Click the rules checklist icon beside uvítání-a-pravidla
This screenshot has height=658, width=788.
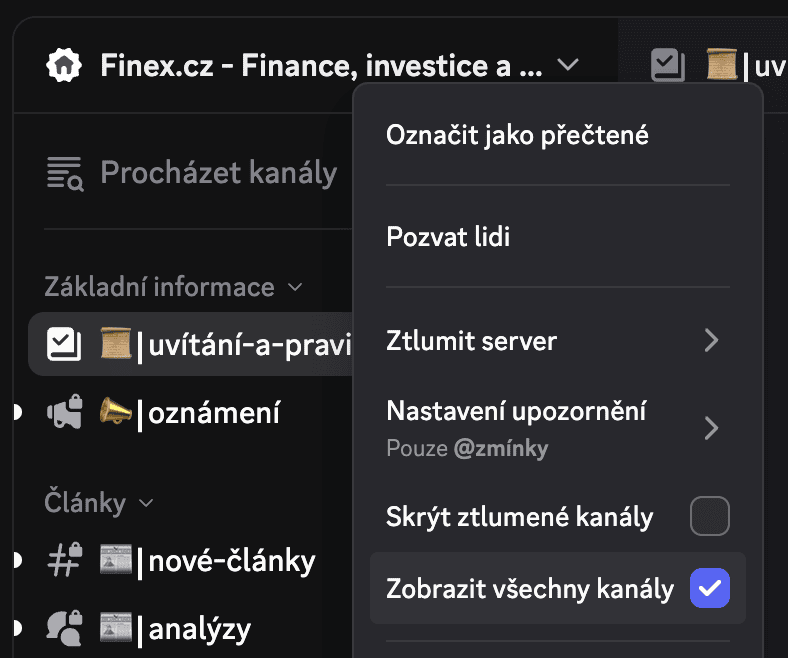[x=64, y=345]
